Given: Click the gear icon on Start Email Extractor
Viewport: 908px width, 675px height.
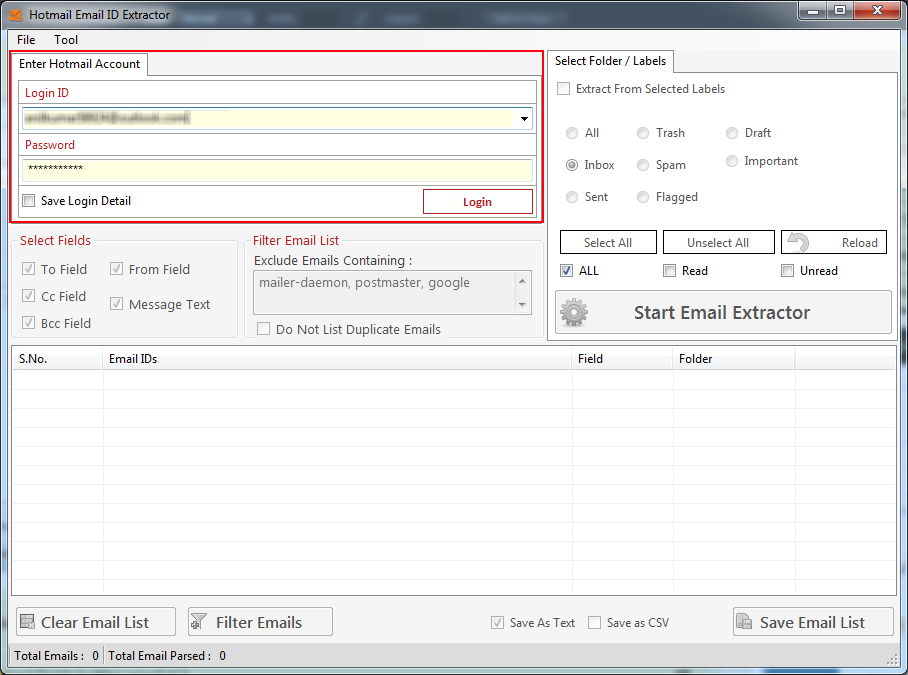Looking at the screenshot, I should coord(574,313).
